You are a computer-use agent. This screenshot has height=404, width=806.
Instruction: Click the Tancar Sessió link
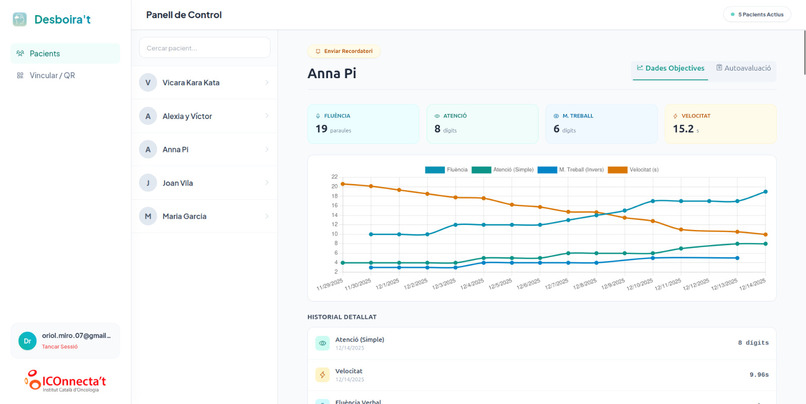[60, 346]
